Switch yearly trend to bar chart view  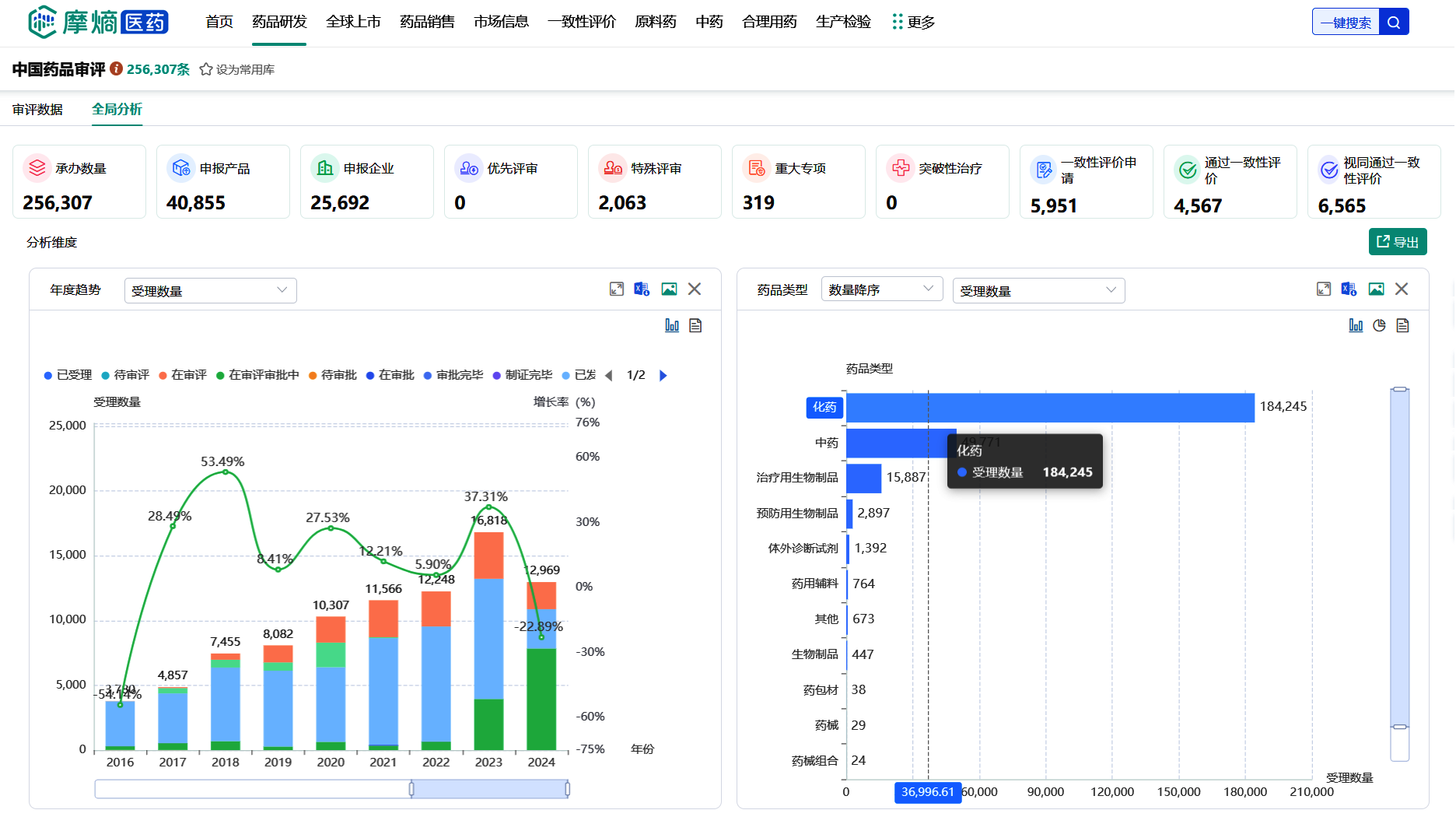pyautogui.click(x=672, y=325)
